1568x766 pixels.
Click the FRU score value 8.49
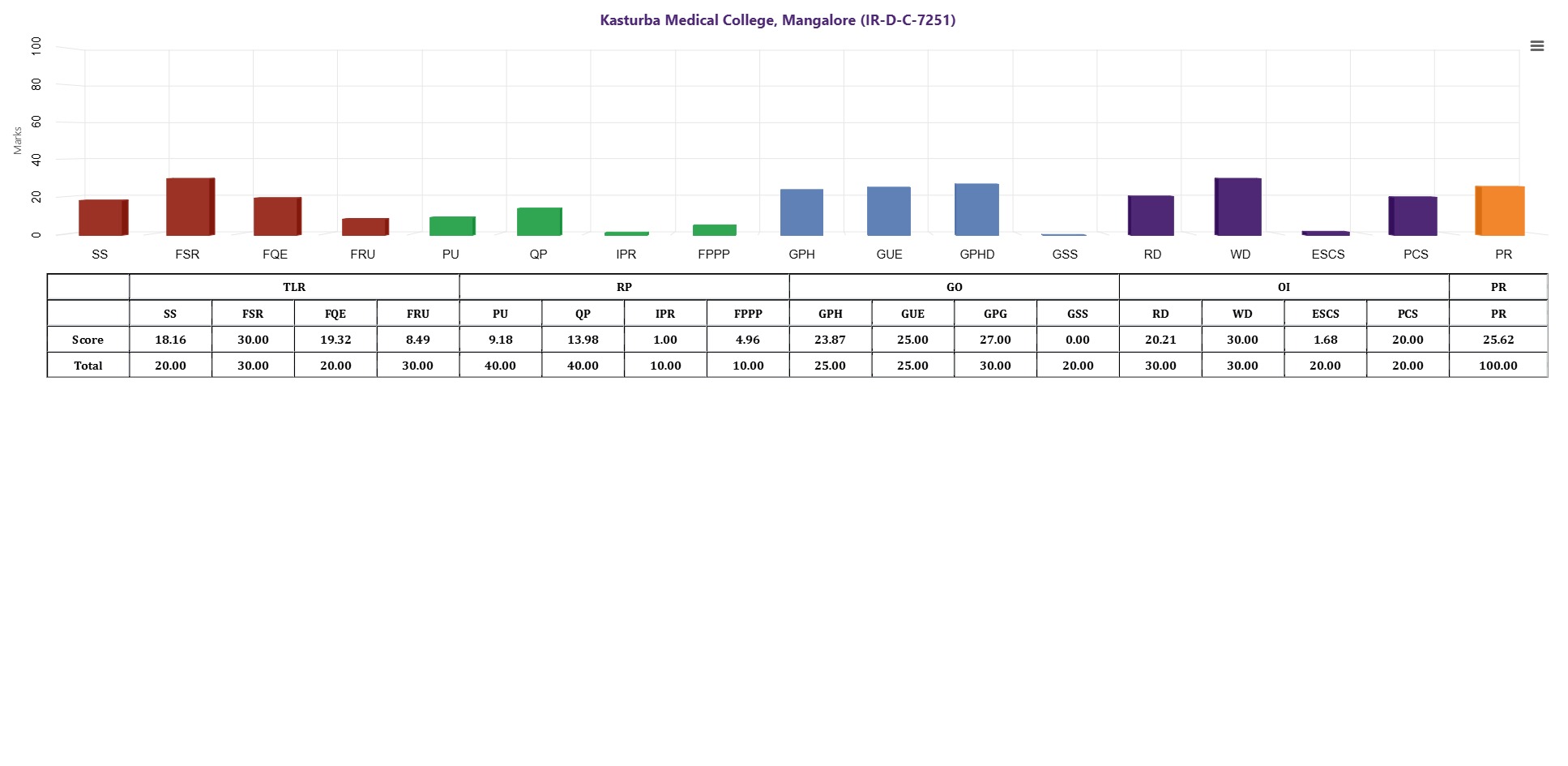[x=418, y=340]
